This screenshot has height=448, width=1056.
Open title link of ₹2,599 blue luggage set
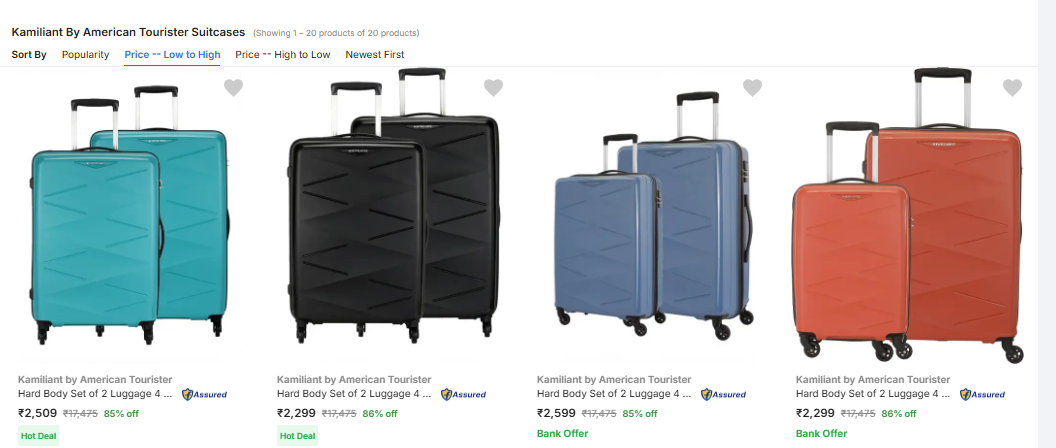click(x=614, y=394)
